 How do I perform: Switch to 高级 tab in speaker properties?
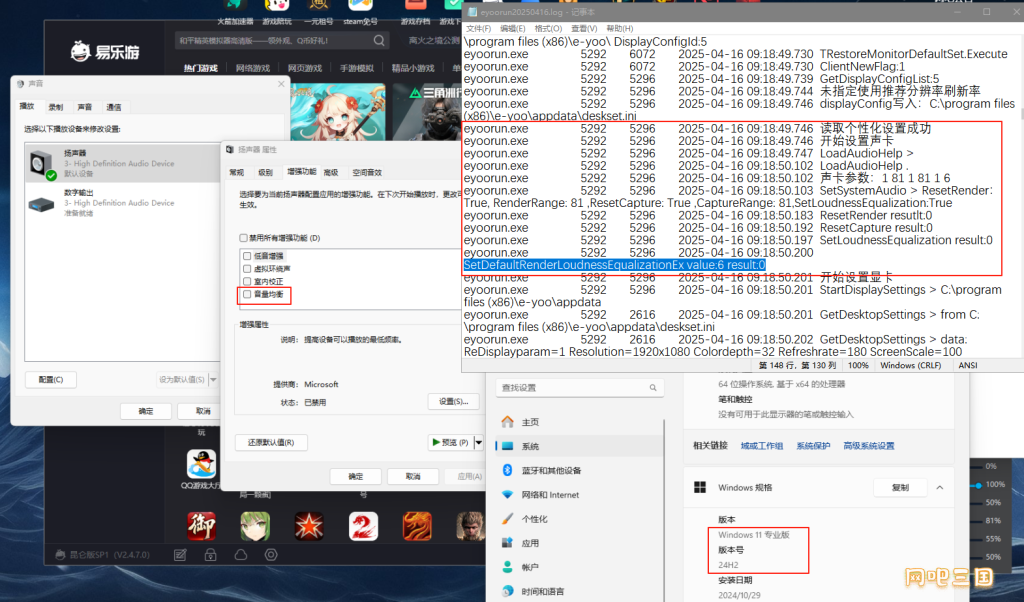331,172
